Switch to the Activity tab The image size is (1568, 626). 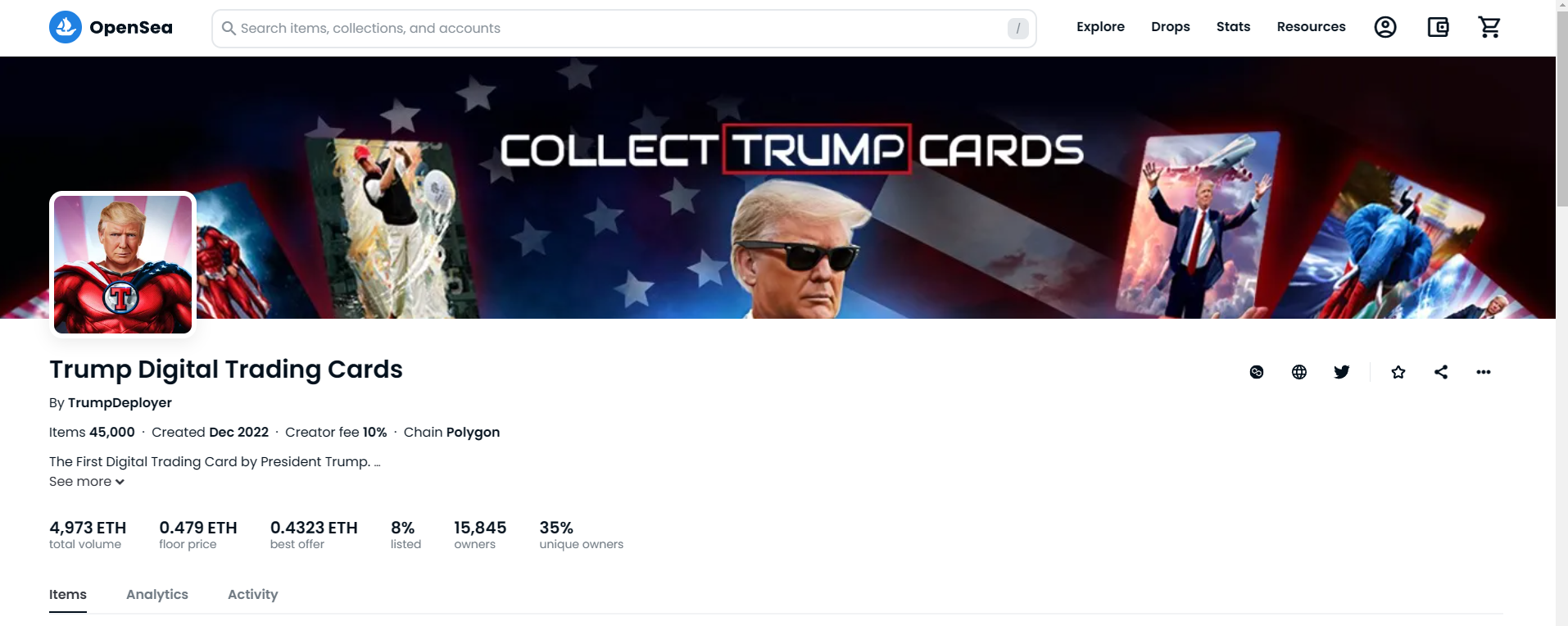(252, 595)
